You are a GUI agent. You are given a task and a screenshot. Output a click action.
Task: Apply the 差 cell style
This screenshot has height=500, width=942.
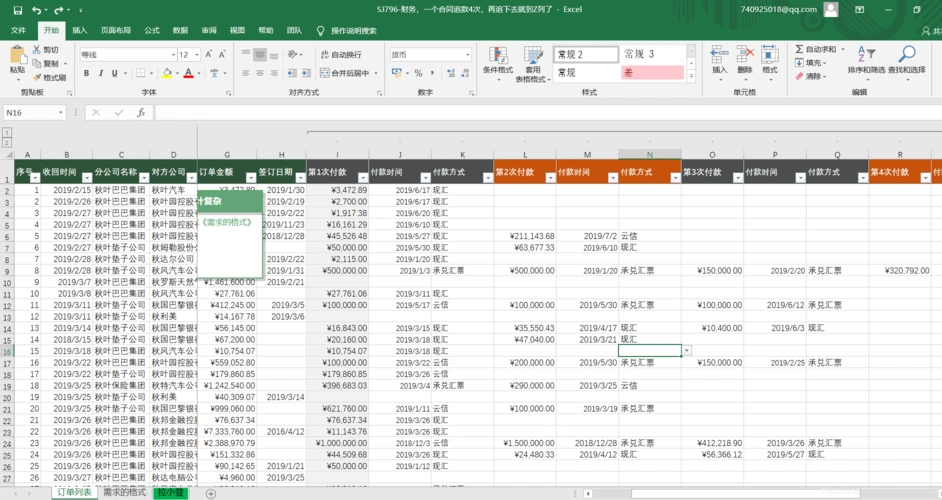pyautogui.click(x=652, y=73)
